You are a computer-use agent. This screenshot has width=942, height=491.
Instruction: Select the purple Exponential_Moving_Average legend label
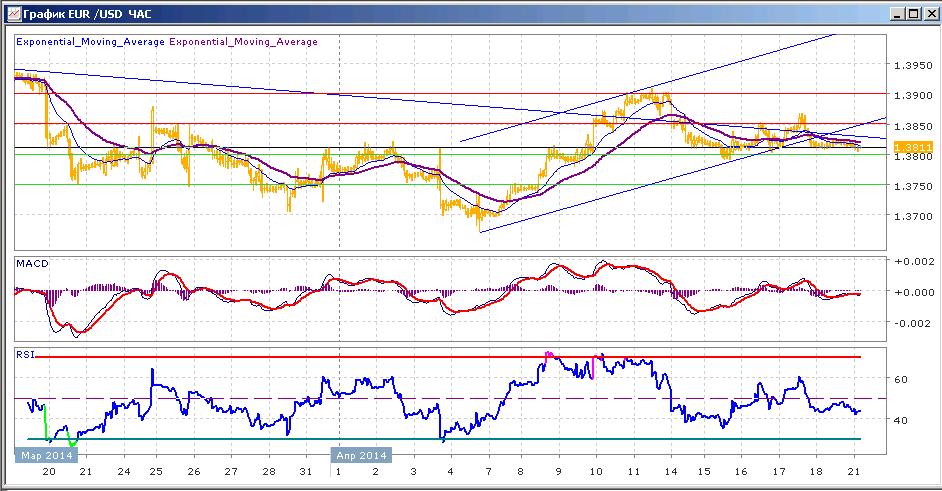[243, 42]
